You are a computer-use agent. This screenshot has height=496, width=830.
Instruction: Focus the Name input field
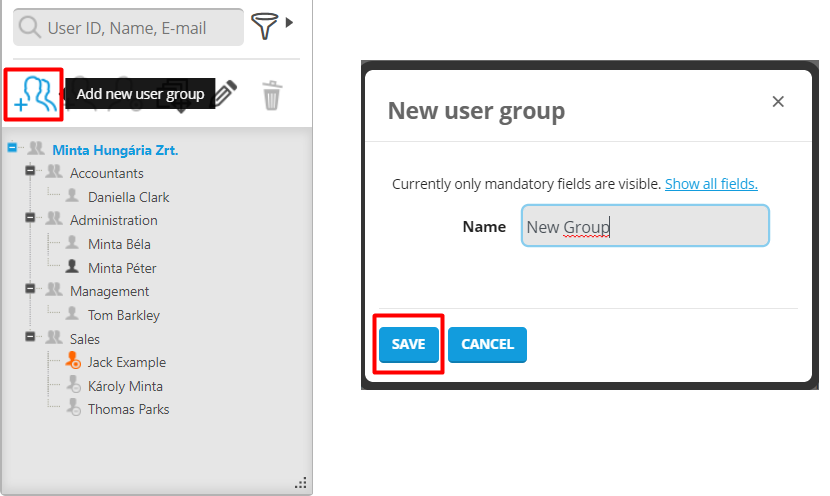pos(645,227)
